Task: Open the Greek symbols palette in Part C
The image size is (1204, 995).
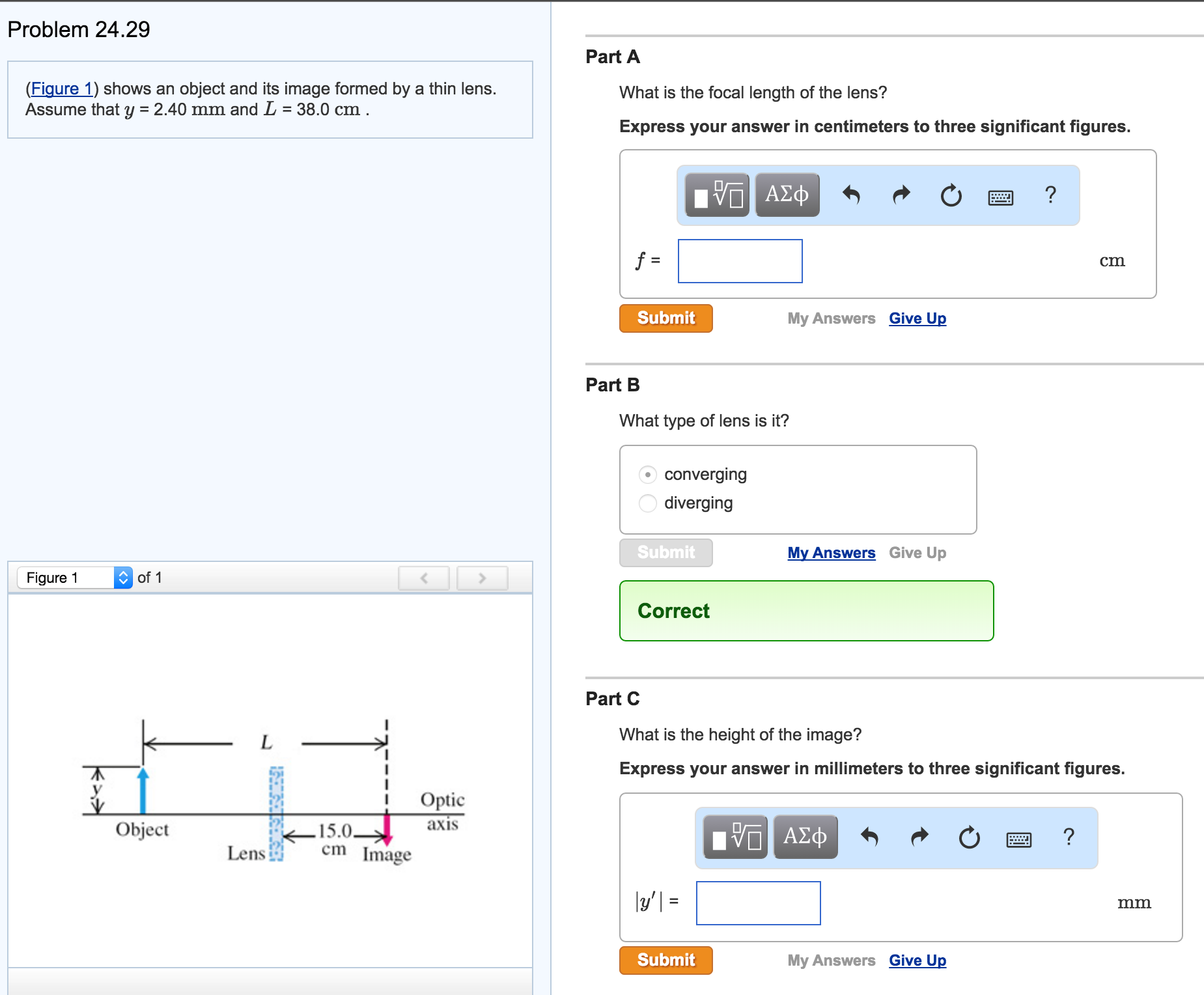Action: click(x=805, y=837)
